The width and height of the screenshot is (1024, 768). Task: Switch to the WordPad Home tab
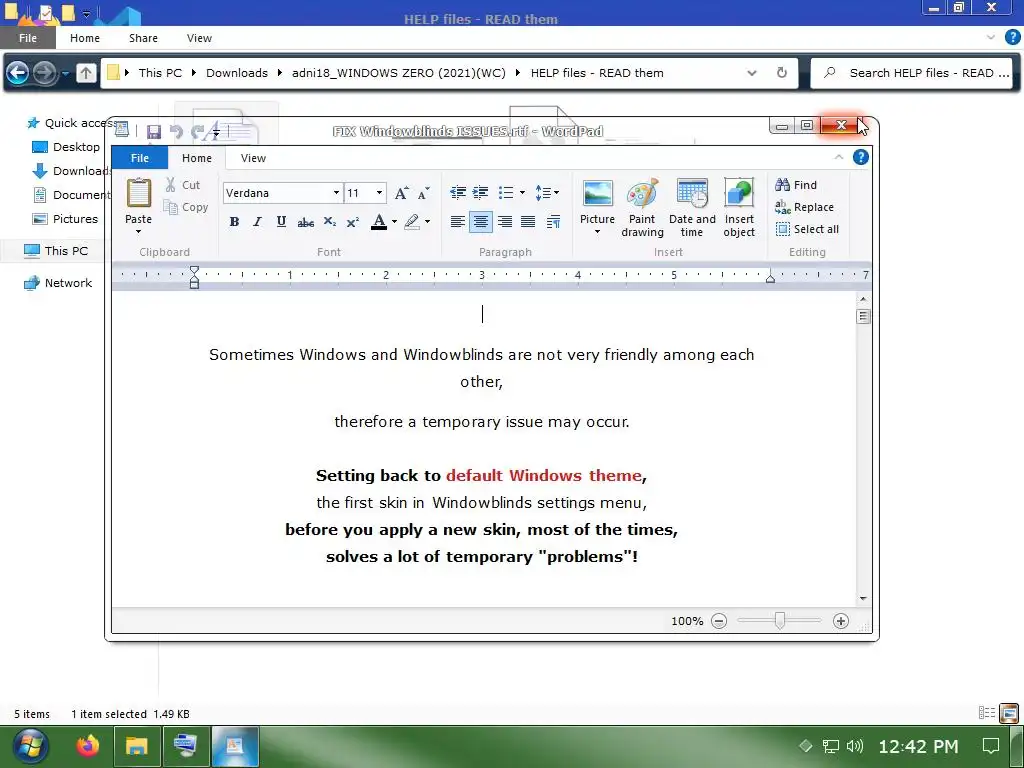point(197,158)
